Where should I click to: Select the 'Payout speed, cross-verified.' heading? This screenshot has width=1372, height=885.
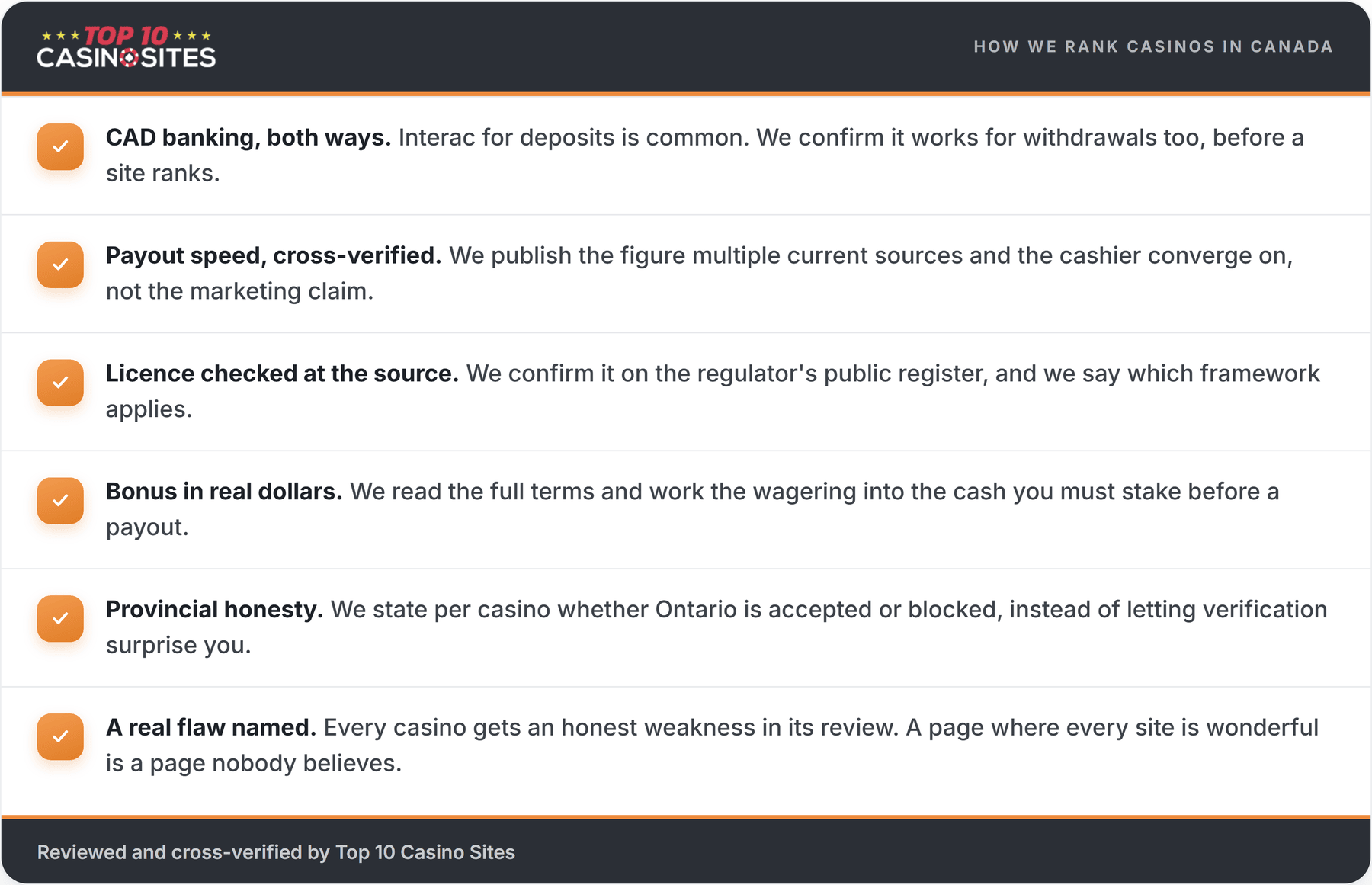tap(274, 255)
